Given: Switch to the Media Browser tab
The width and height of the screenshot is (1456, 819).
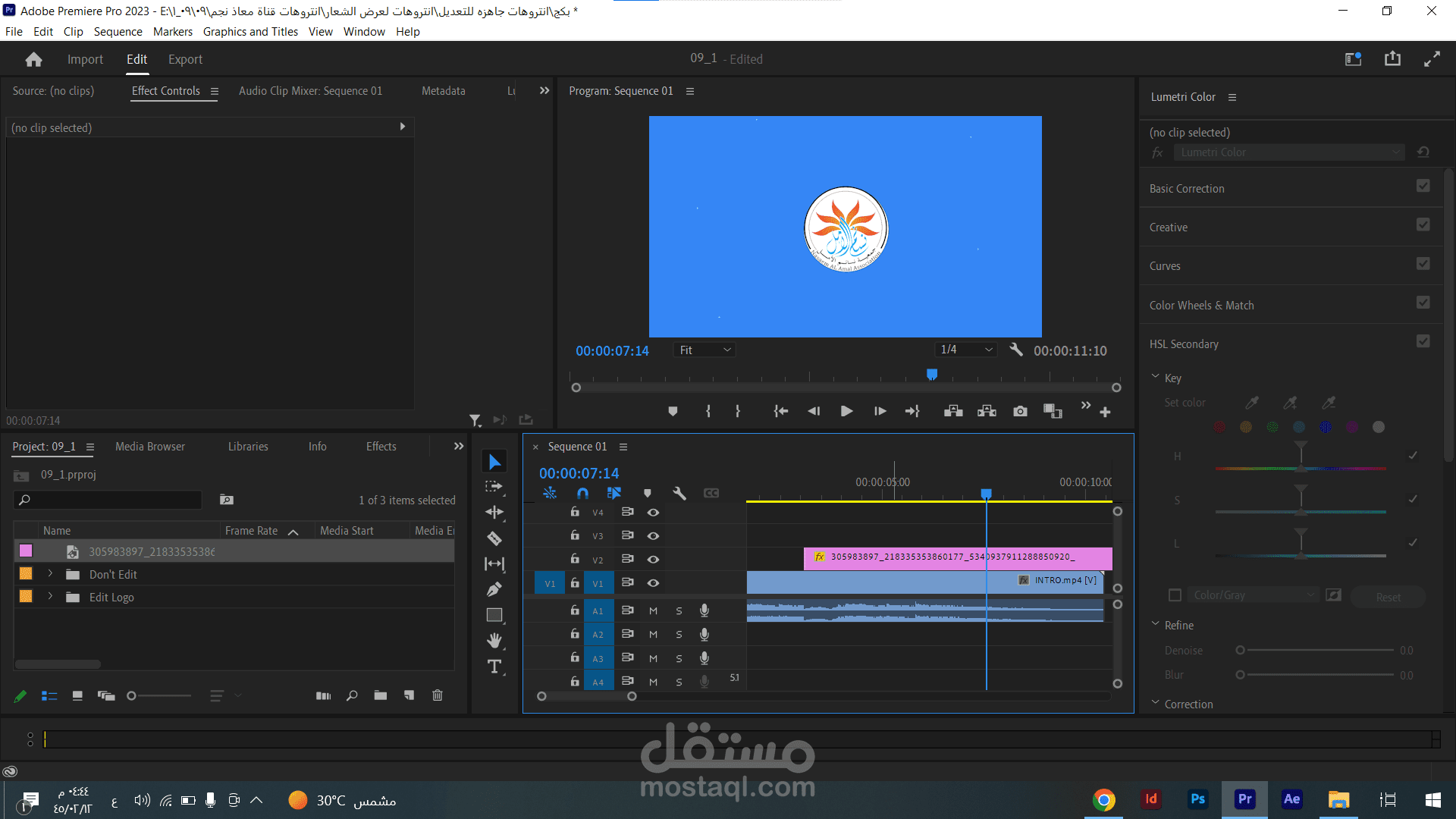Looking at the screenshot, I should click(150, 447).
